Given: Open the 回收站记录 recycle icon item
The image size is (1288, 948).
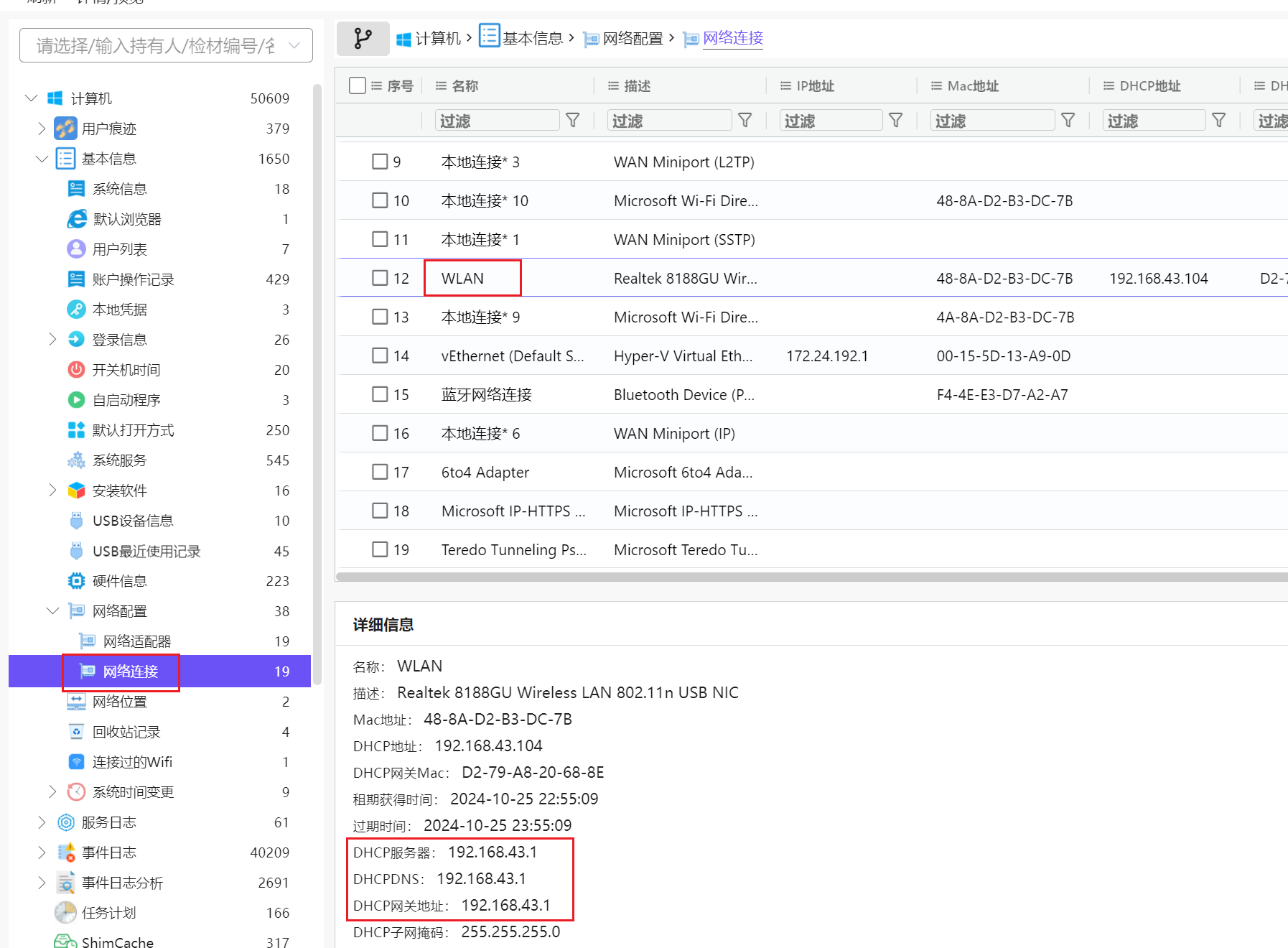Looking at the screenshot, I should tap(77, 732).
